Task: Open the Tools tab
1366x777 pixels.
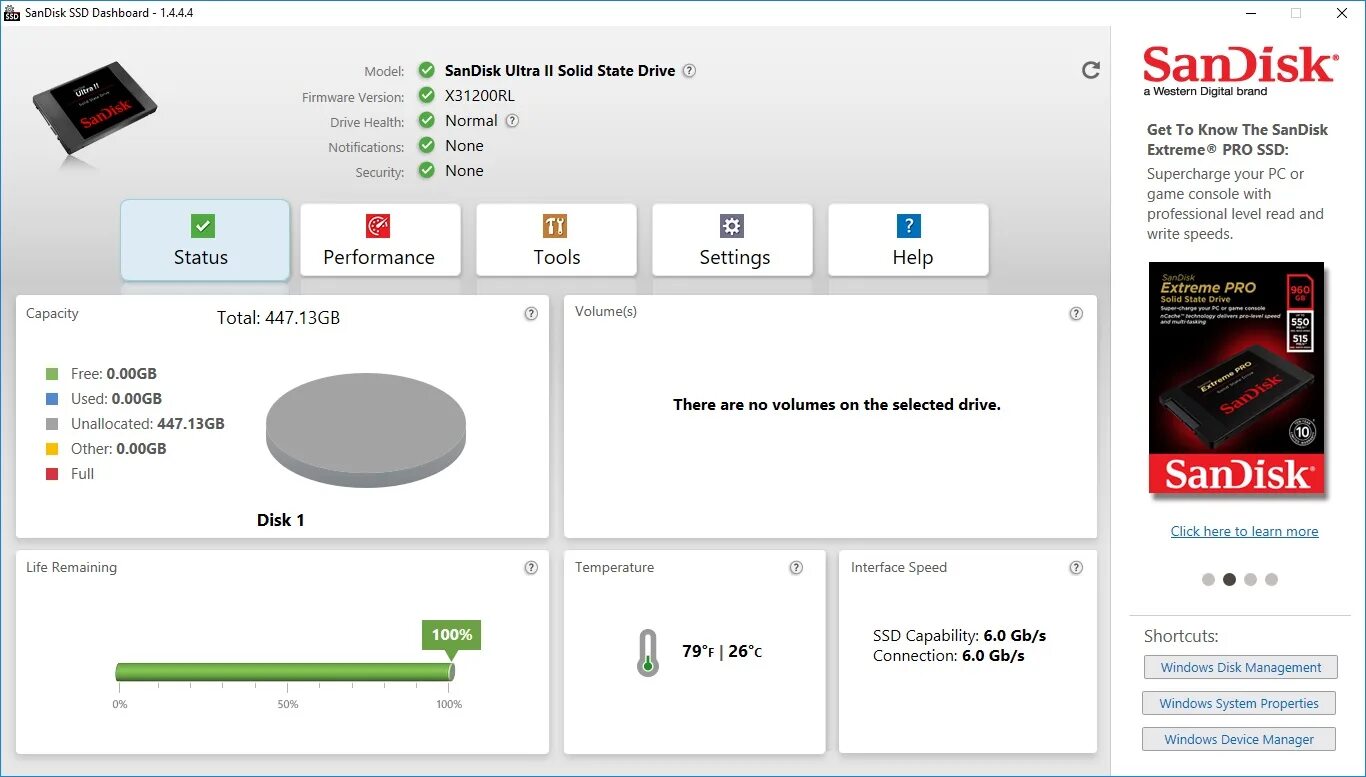Action: 556,240
